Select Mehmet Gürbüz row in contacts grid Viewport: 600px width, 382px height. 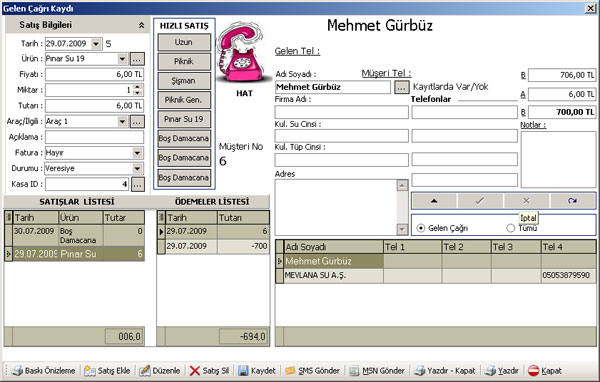[436, 261]
